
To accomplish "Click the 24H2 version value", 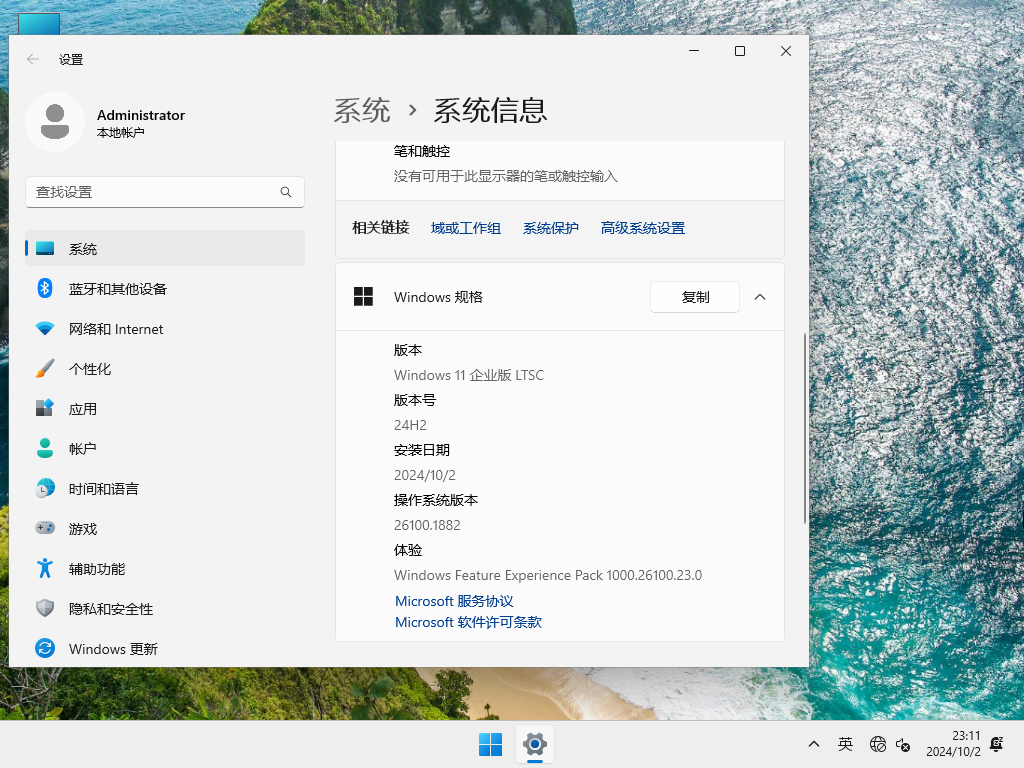I will pos(410,425).
